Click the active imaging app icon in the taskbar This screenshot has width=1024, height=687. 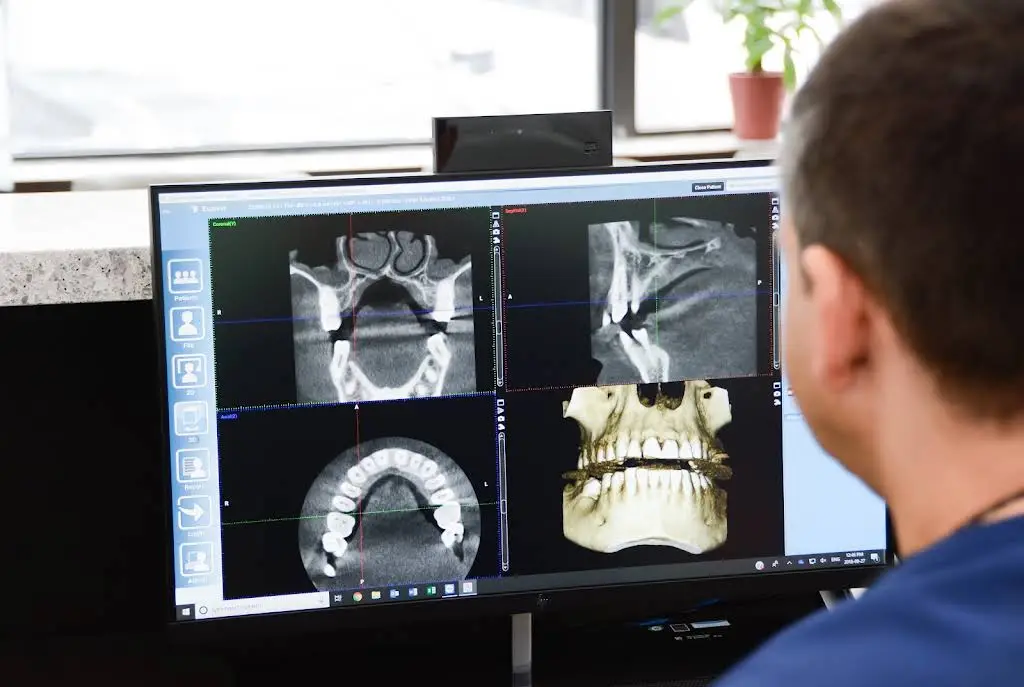pyautogui.click(x=449, y=589)
